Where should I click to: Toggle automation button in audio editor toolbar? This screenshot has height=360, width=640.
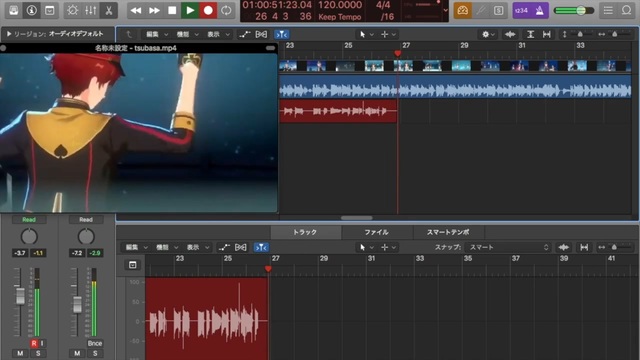[x=224, y=247]
